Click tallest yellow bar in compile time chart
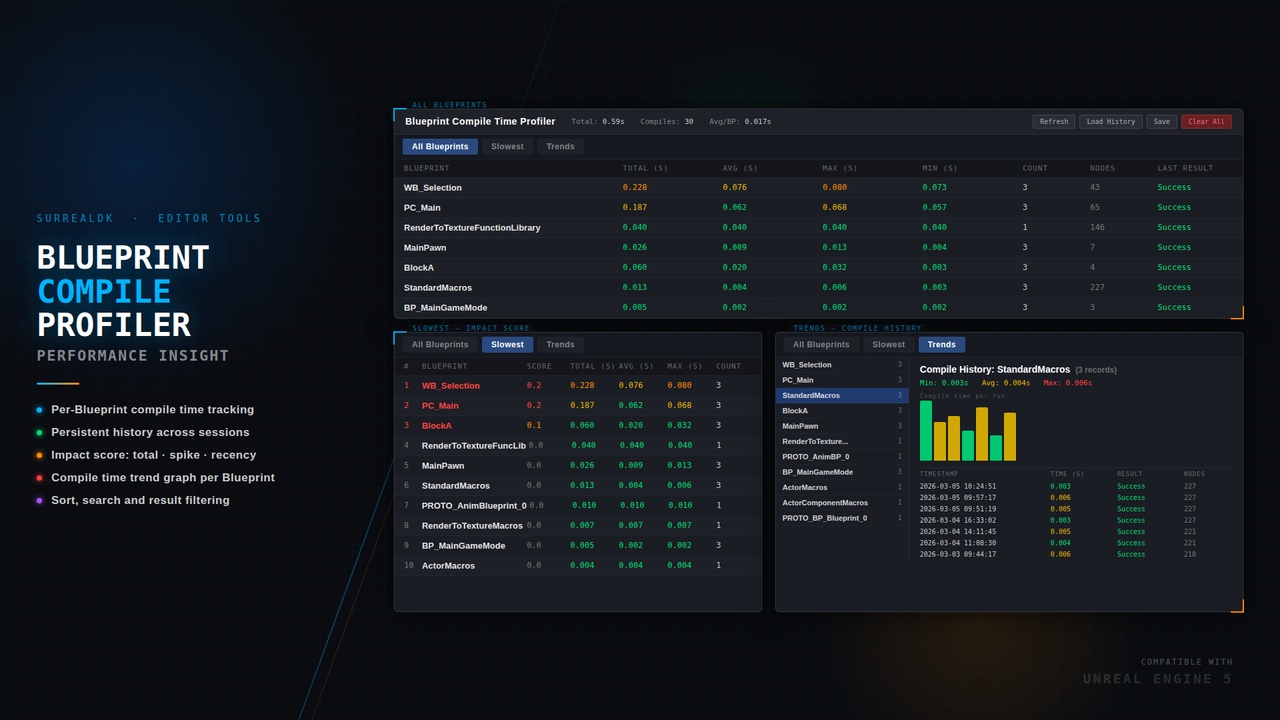The width and height of the screenshot is (1280, 720). click(x=982, y=434)
